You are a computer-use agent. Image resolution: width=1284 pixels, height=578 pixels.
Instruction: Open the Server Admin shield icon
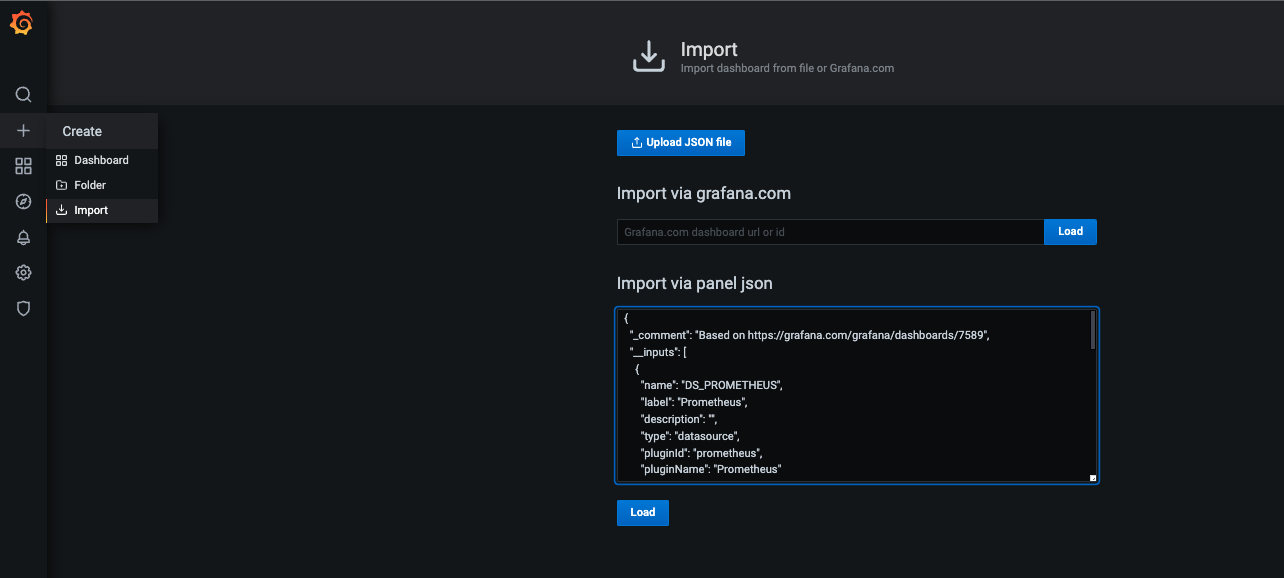(x=23, y=308)
